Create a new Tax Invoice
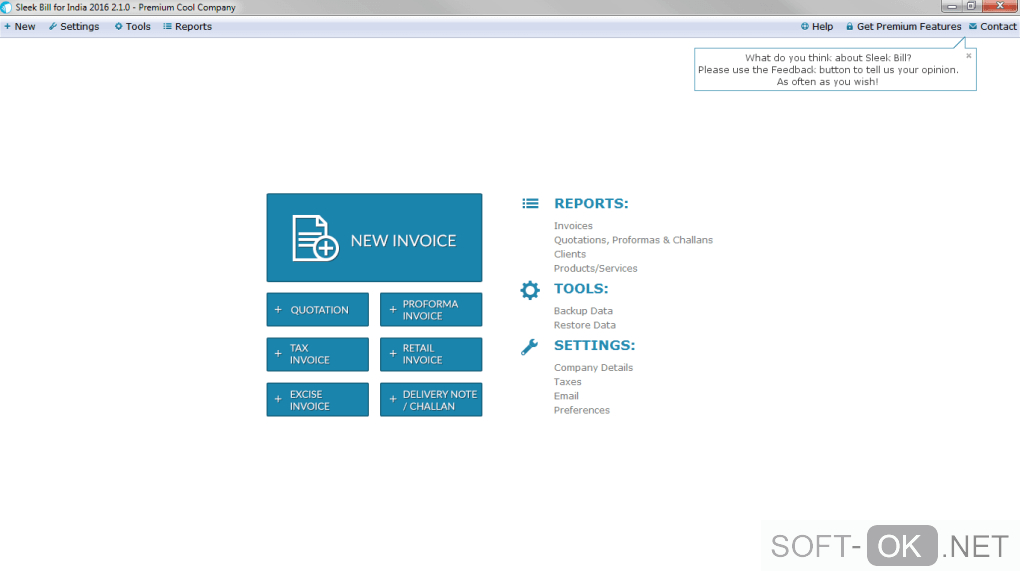The height and width of the screenshot is (571, 1020). (317, 354)
